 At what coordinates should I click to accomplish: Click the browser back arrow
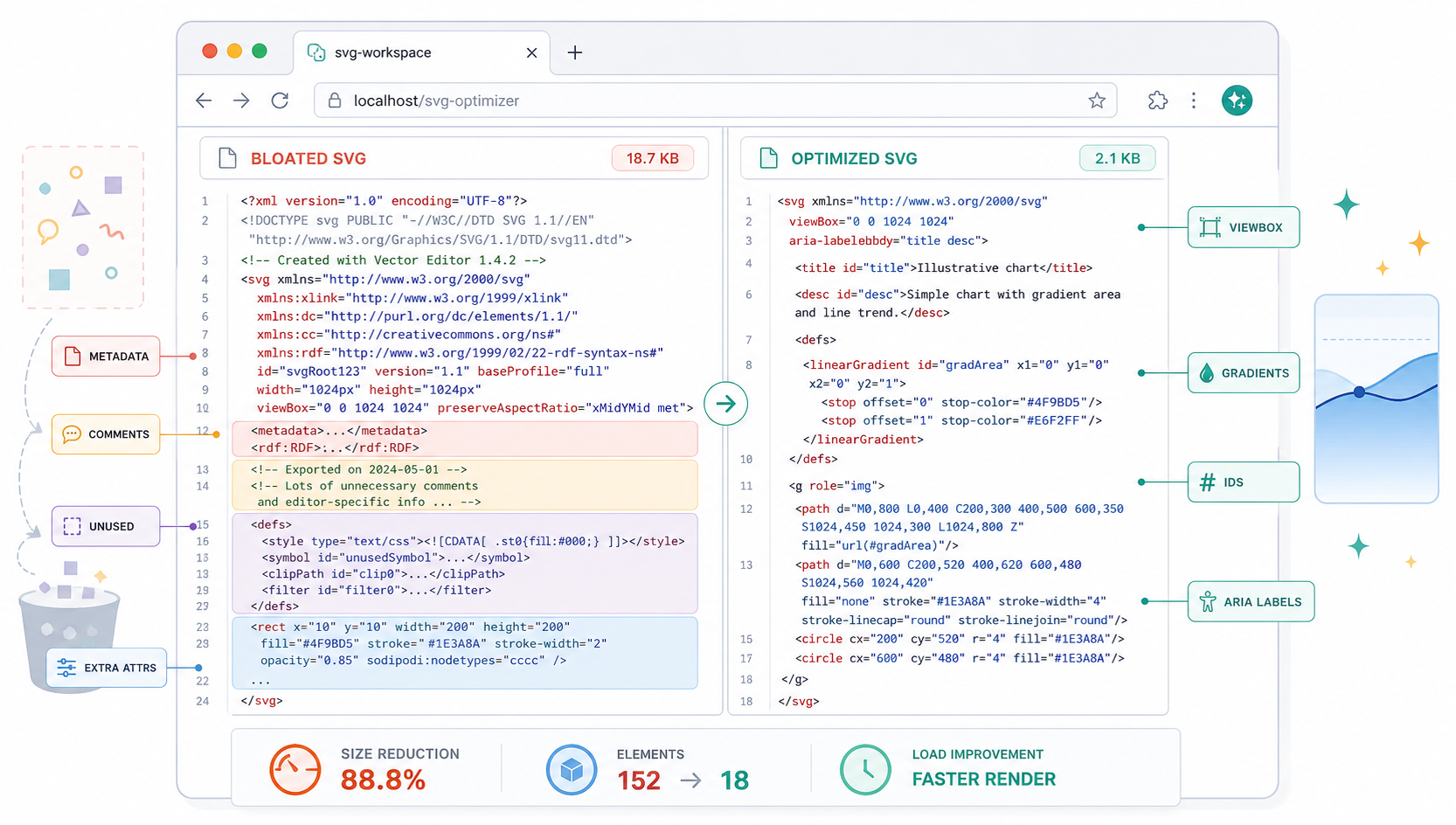coord(204,101)
